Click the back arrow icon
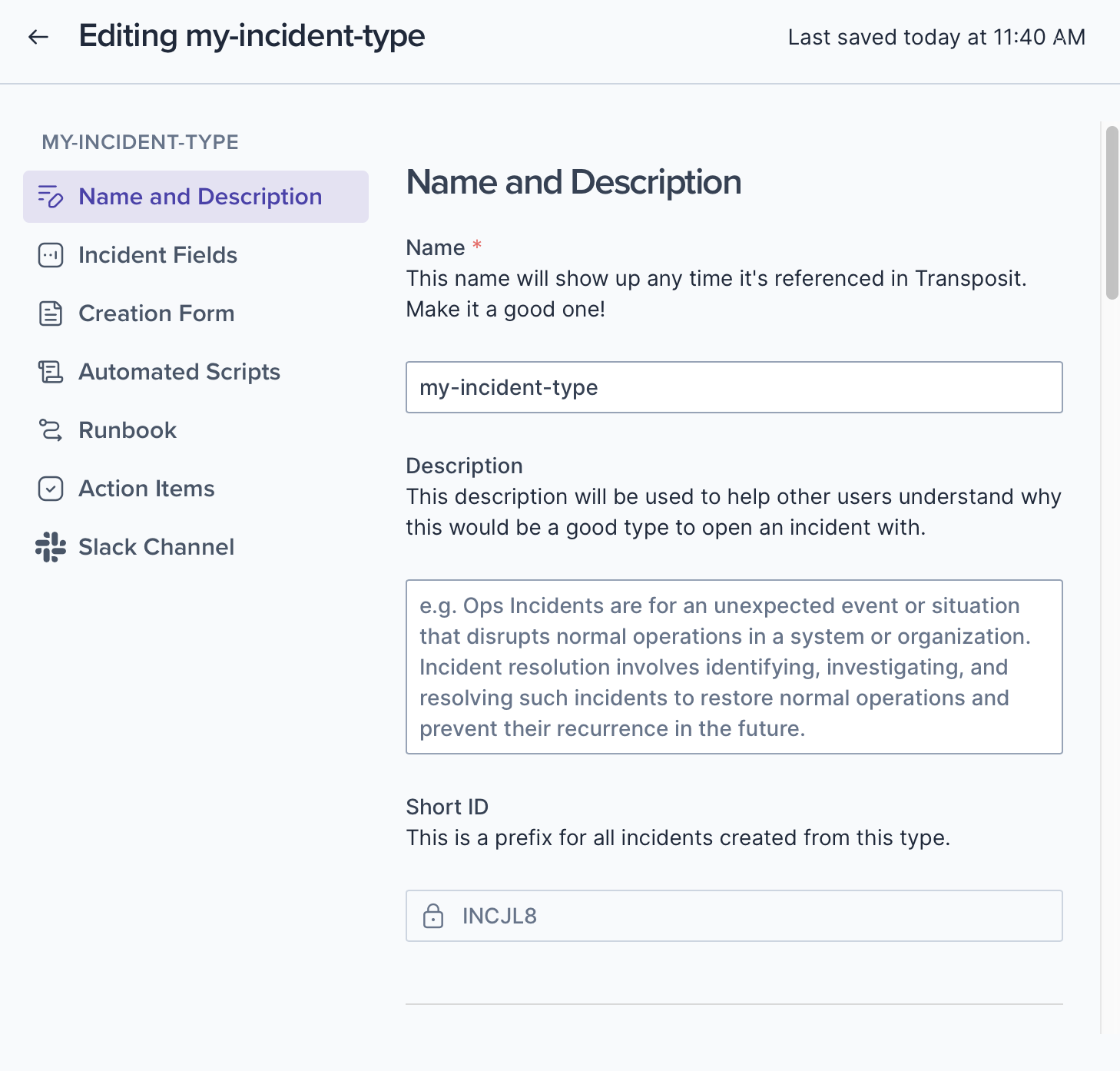The image size is (1120, 1071). 38,37
